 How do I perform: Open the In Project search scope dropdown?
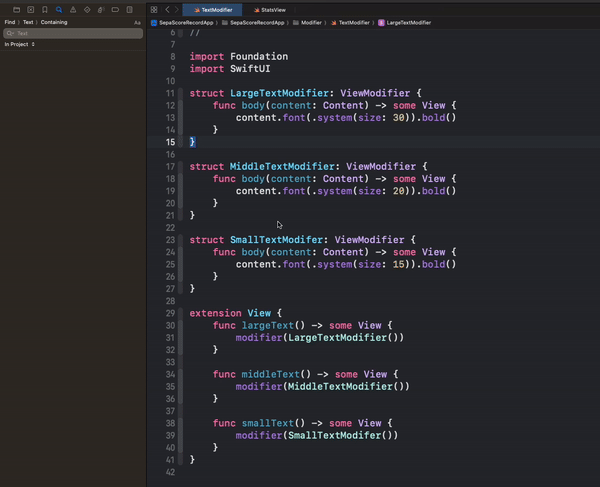(20, 45)
